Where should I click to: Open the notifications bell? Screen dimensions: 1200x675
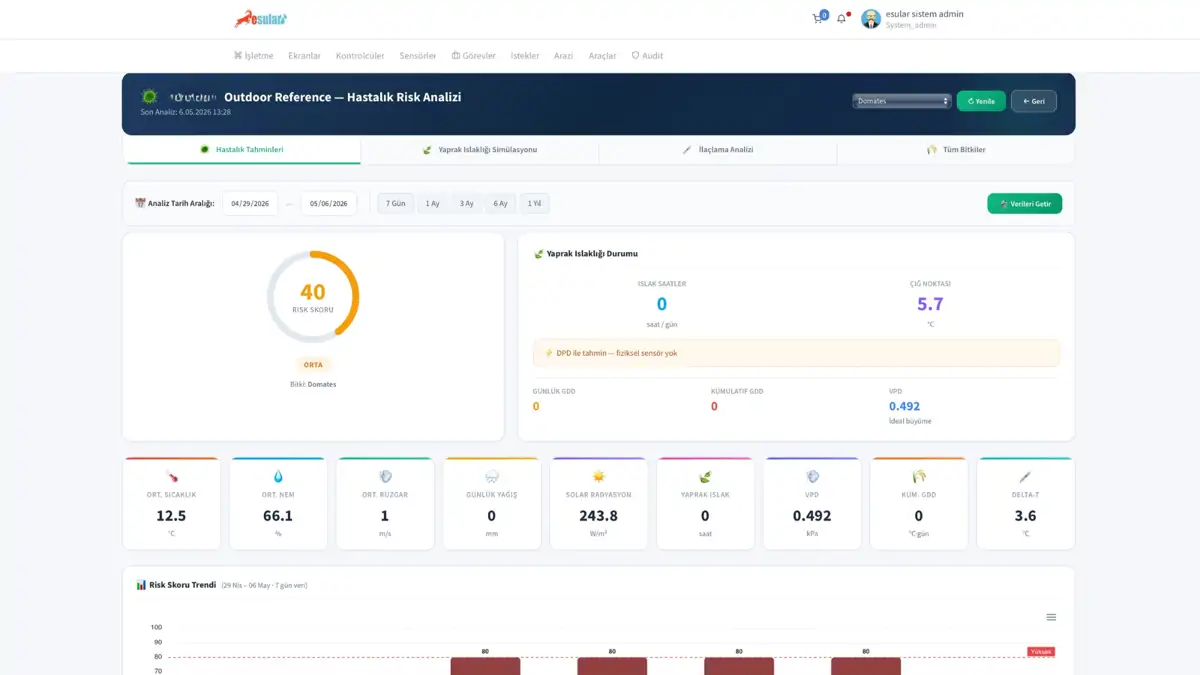tap(841, 19)
